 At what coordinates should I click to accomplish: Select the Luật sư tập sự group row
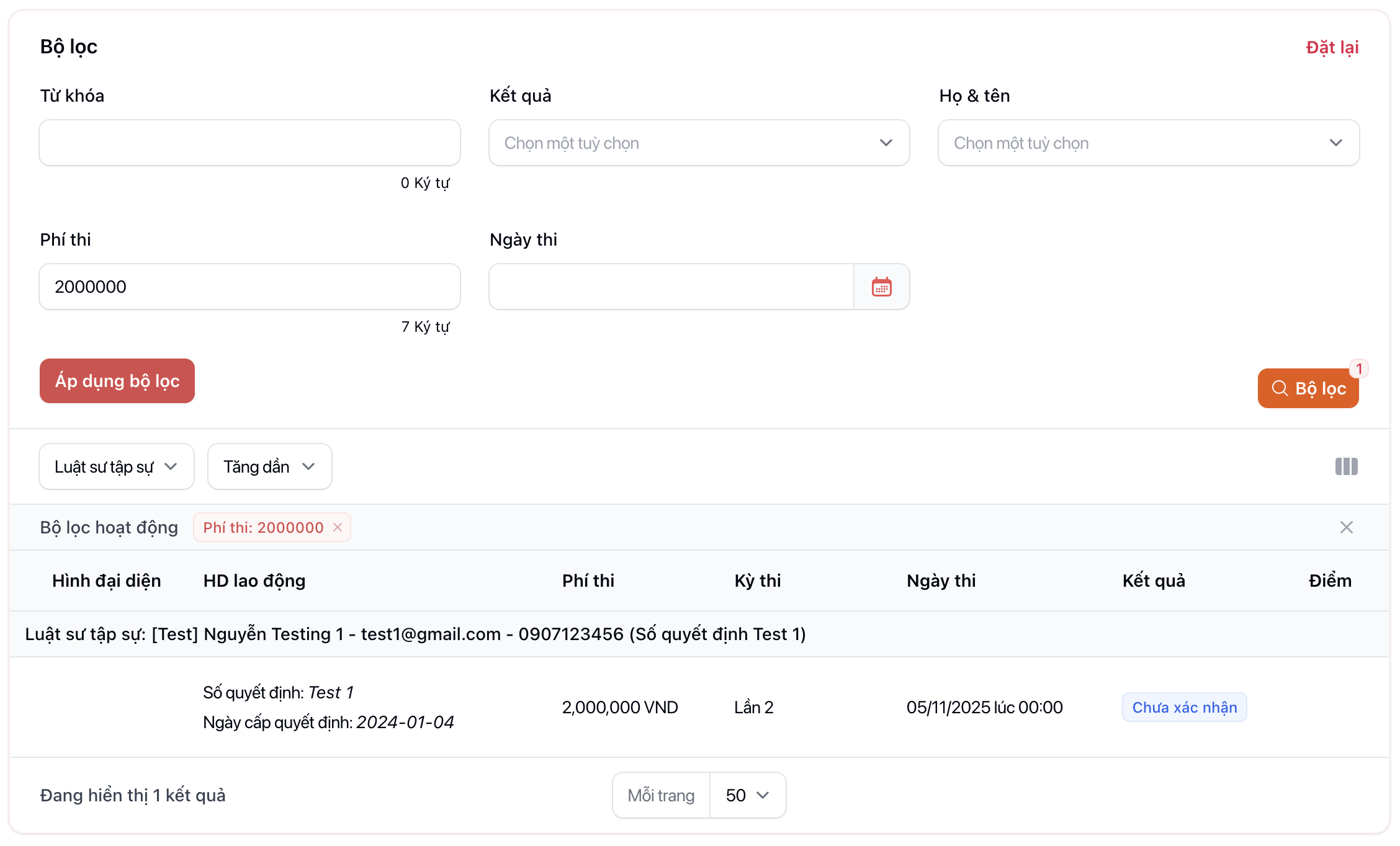[415, 634]
